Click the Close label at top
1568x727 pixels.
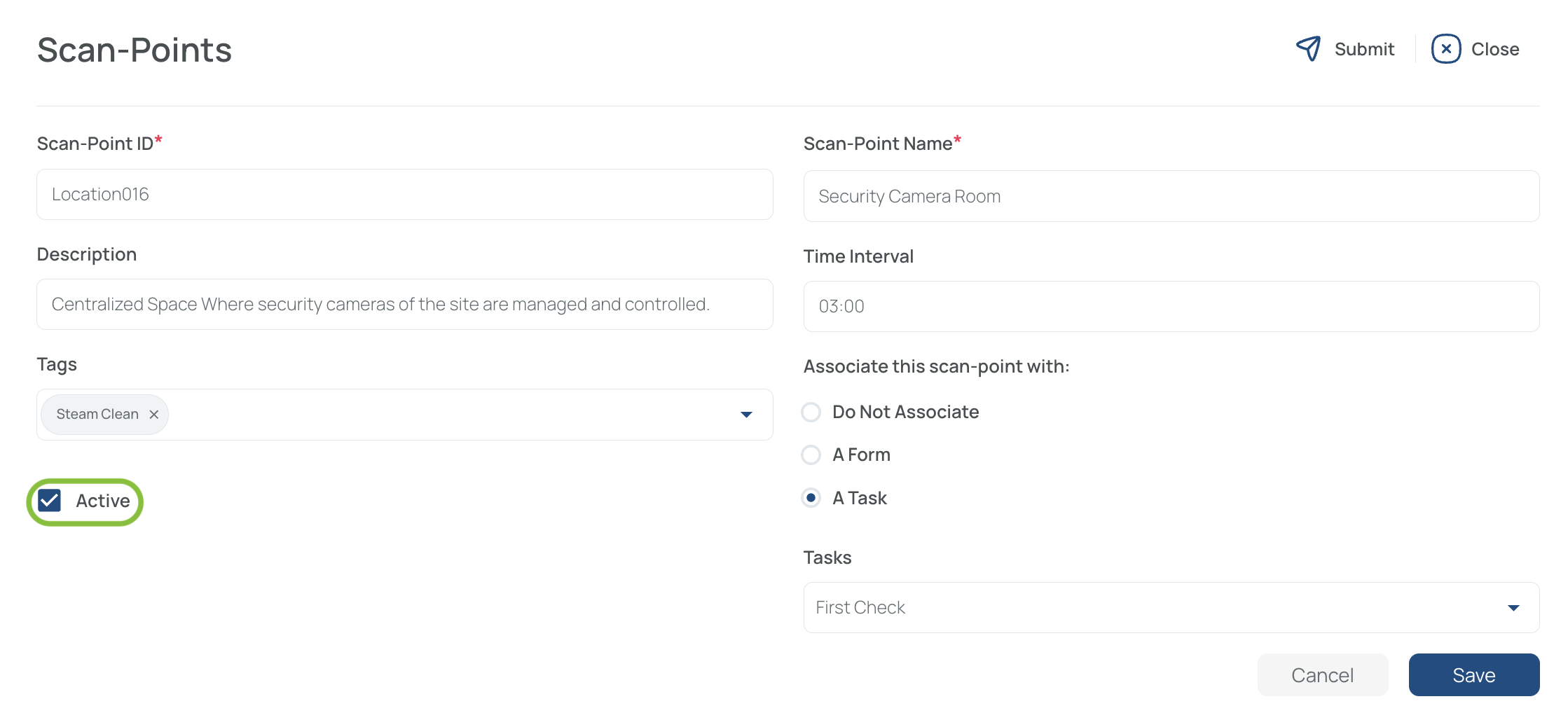1495,49
